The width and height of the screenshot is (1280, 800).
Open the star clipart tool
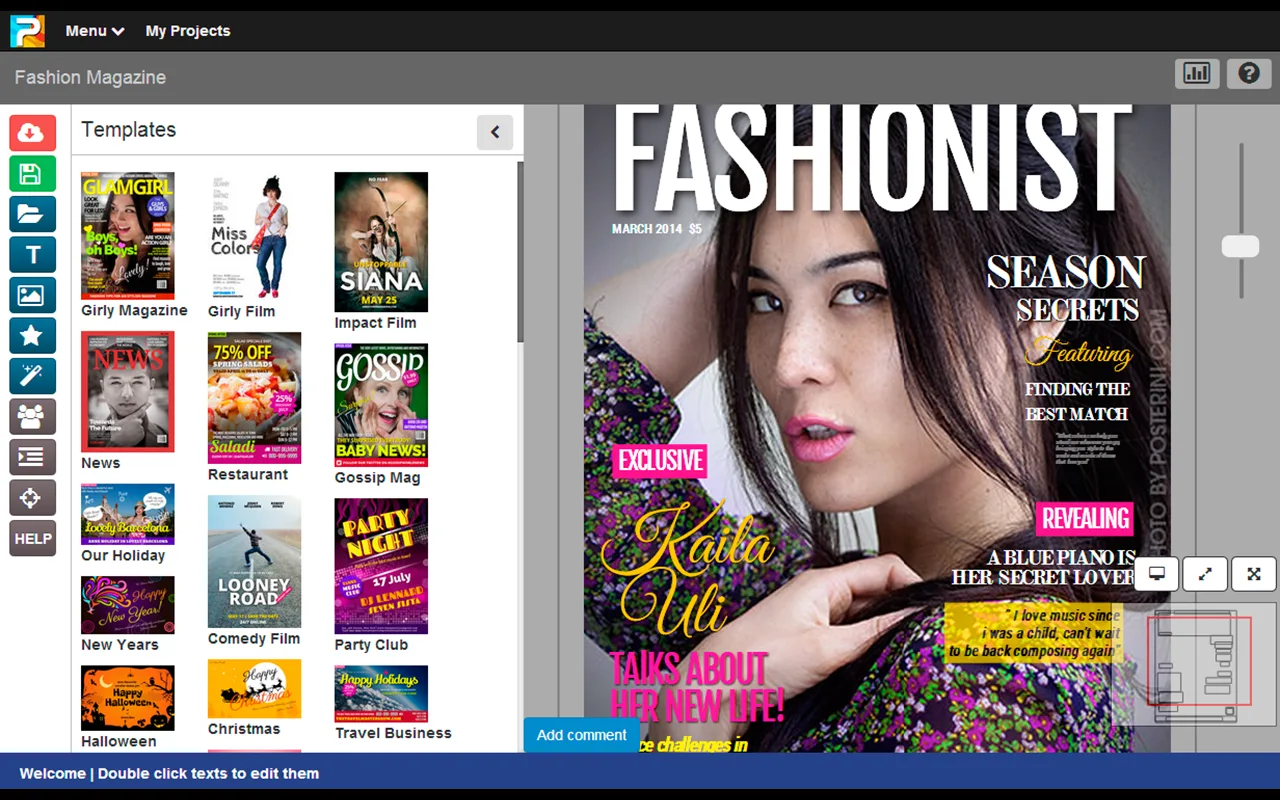tap(33, 335)
